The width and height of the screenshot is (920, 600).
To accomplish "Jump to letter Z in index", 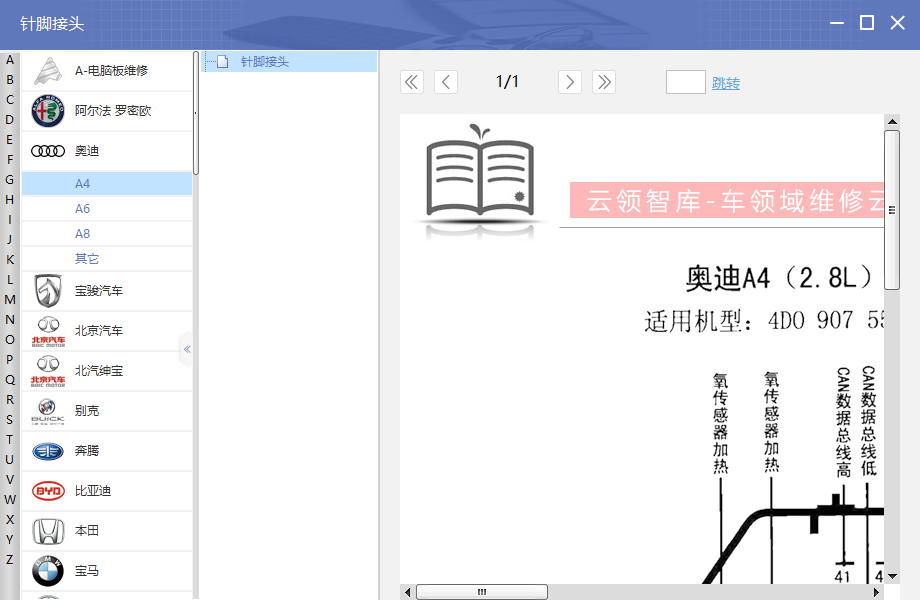I will click(x=10, y=560).
